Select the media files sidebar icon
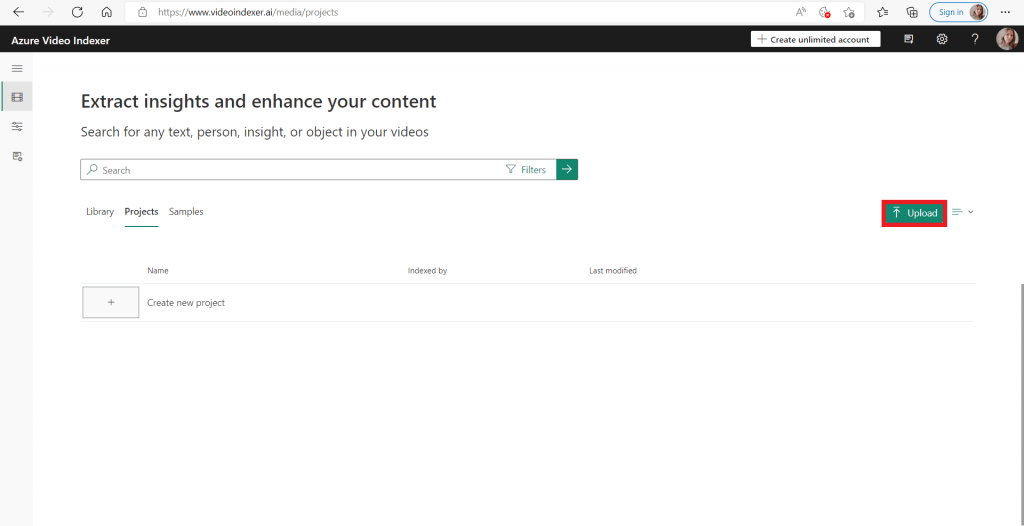Viewport: 1024px width, 526px height. (x=16, y=97)
